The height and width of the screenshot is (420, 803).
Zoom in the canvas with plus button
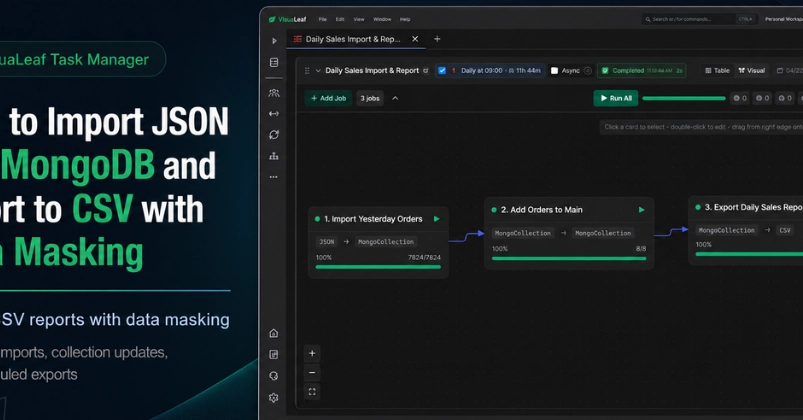coord(312,353)
